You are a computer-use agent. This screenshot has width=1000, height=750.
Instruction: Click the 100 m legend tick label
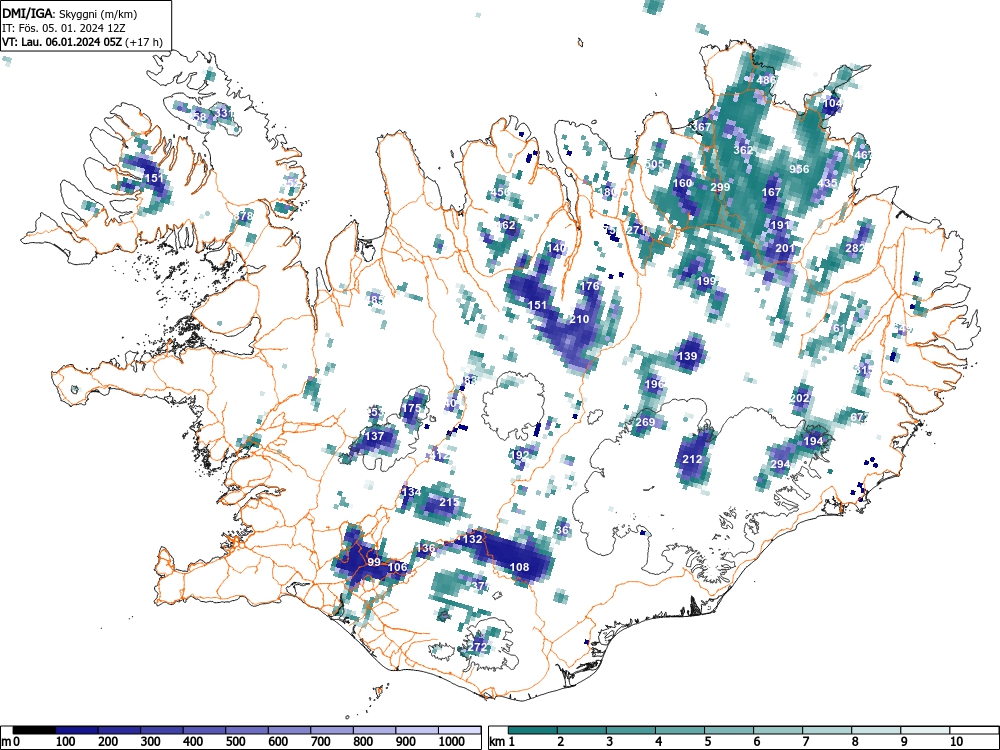click(66, 742)
